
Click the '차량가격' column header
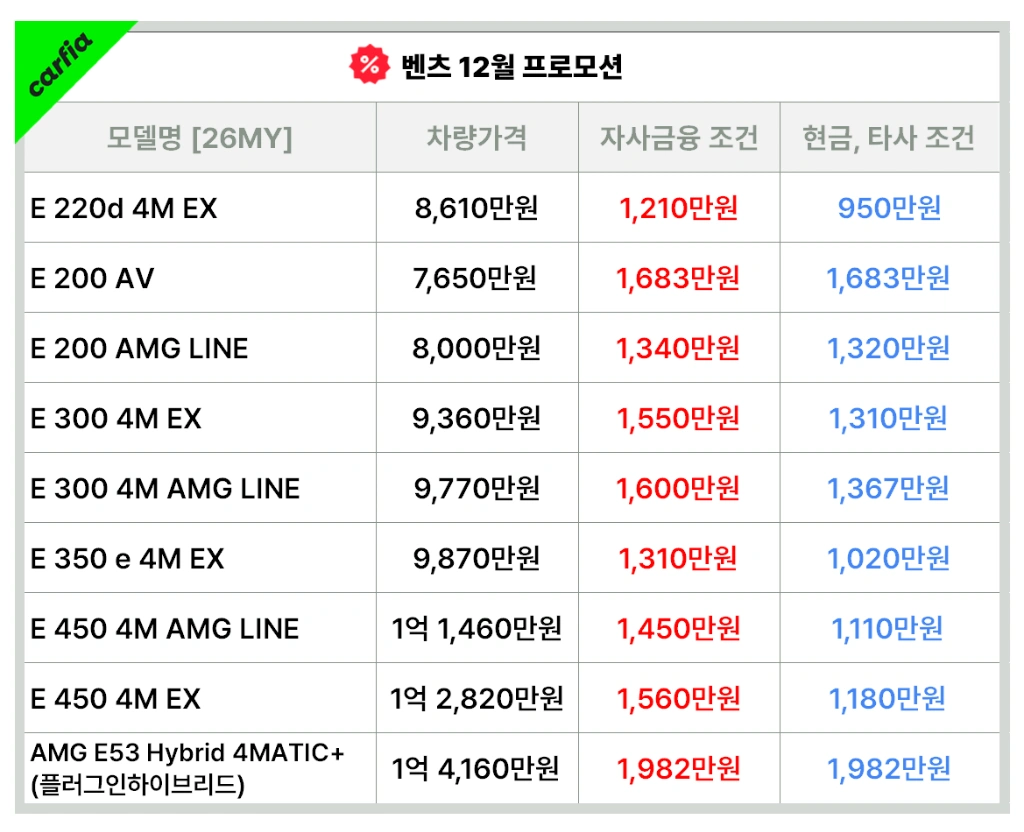(x=477, y=137)
